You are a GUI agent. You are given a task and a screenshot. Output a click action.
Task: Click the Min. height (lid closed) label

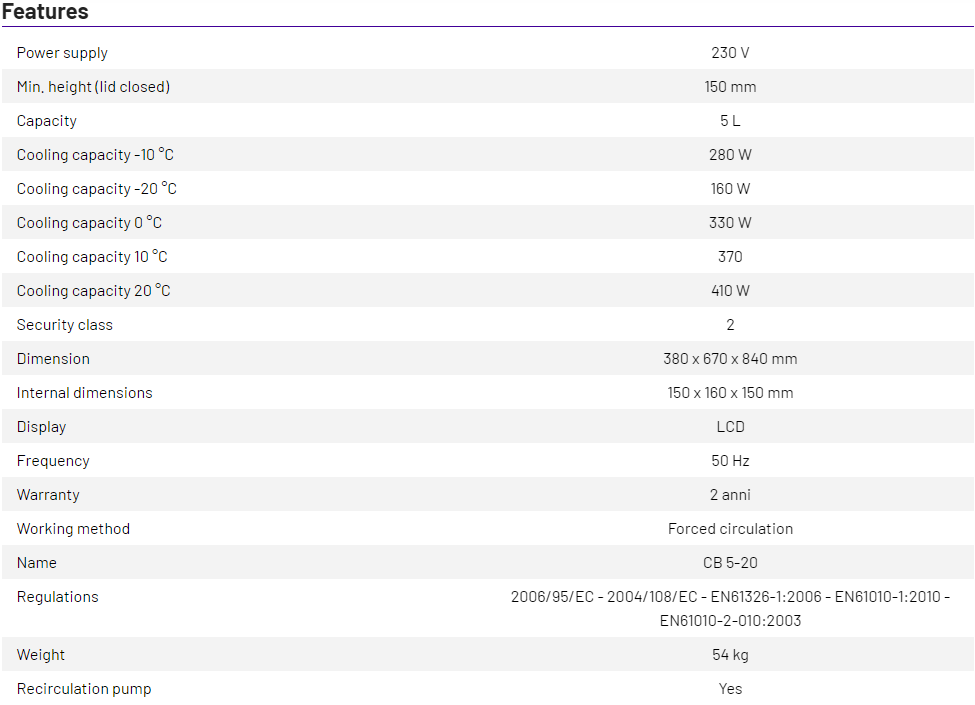point(93,87)
